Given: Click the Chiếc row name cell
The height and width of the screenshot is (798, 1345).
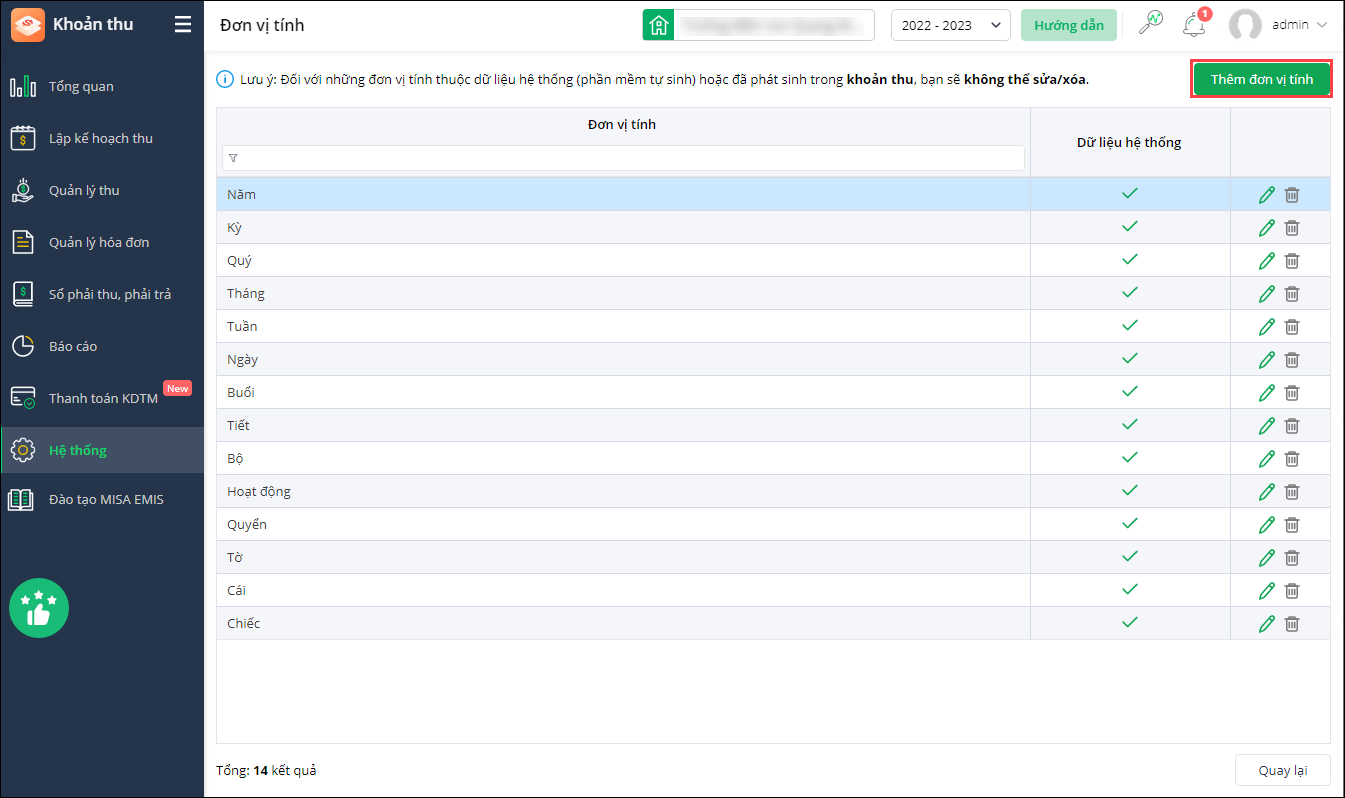Looking at the screenshot, I should tap(623, 624).
